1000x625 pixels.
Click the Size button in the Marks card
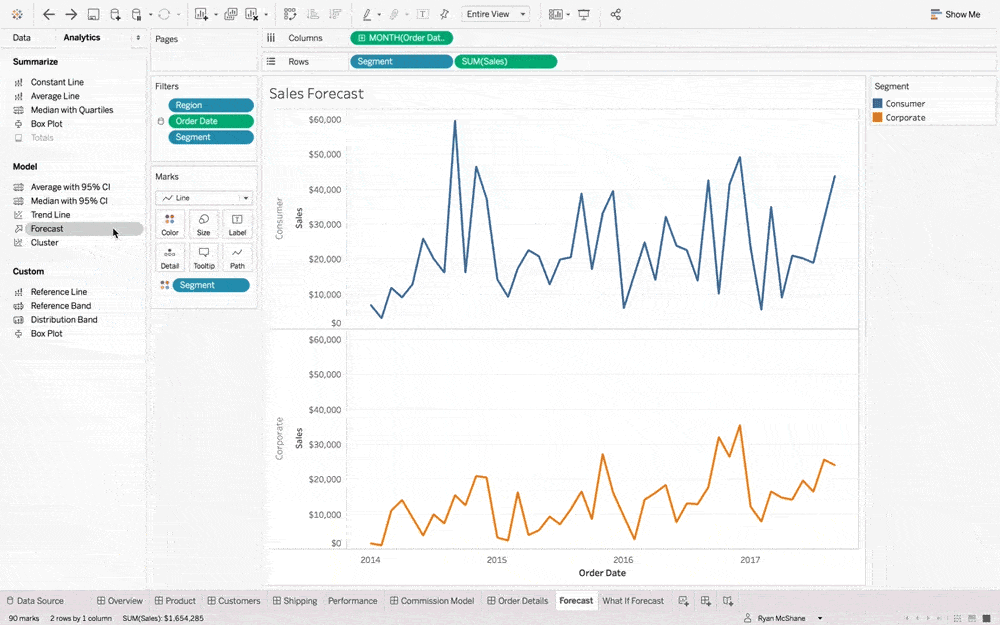204,223
